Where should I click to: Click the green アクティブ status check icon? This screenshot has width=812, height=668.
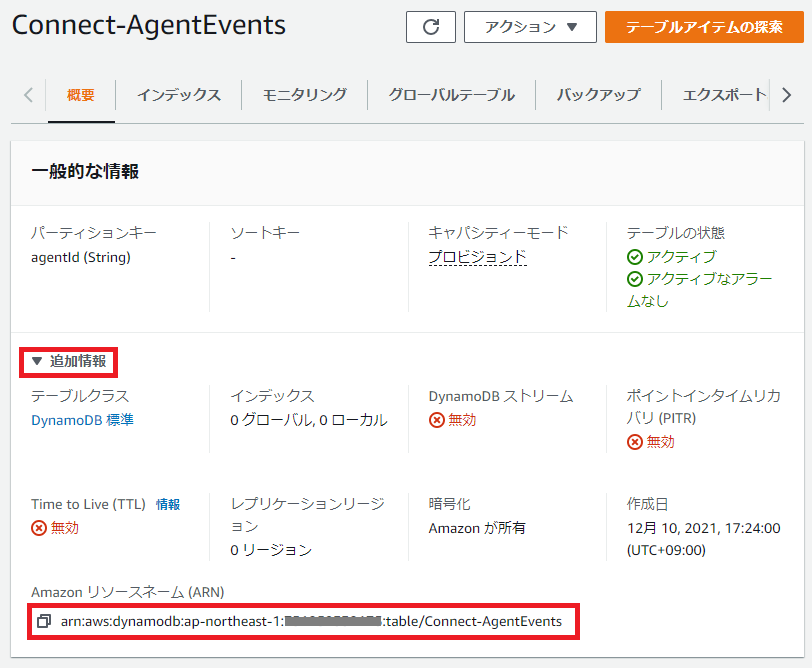click(635, 257)
